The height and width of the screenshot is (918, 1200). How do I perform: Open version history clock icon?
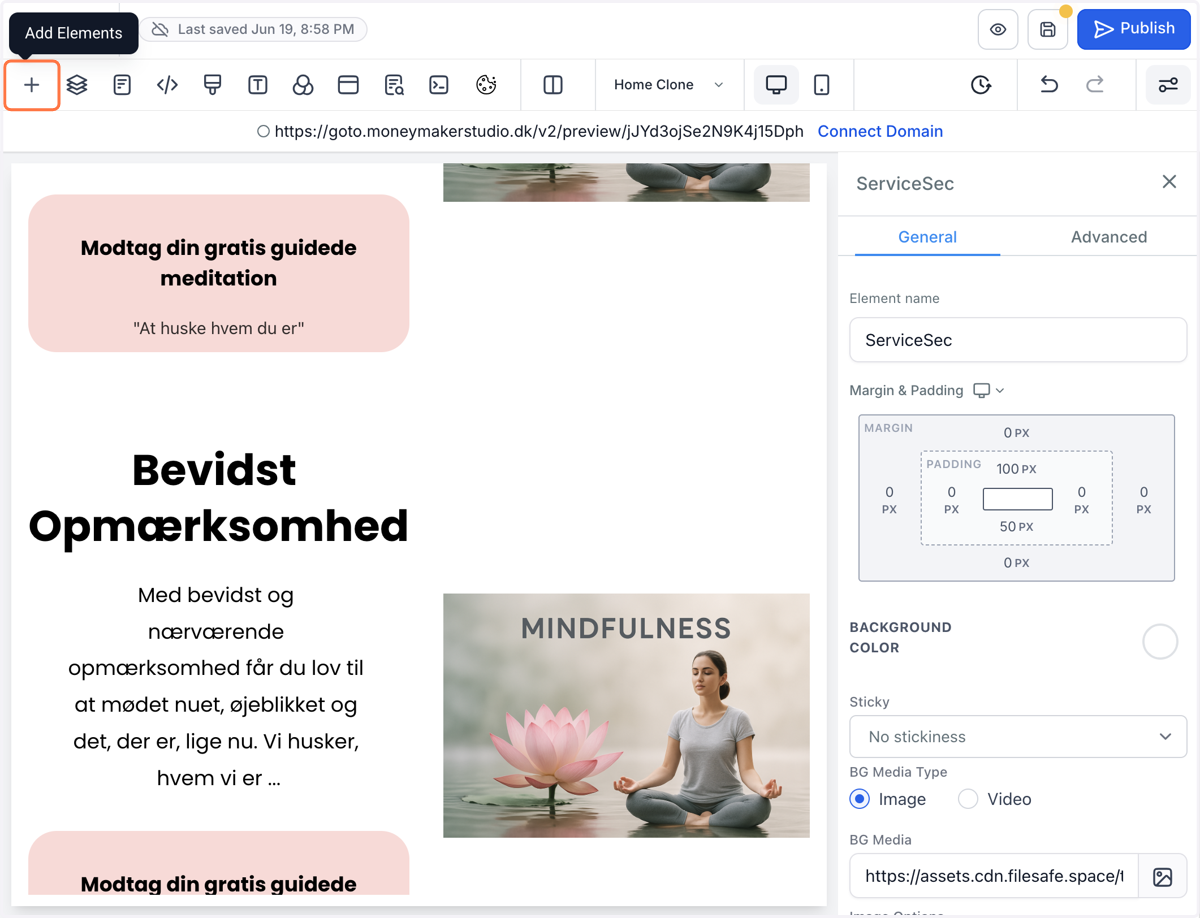[981, 85]
